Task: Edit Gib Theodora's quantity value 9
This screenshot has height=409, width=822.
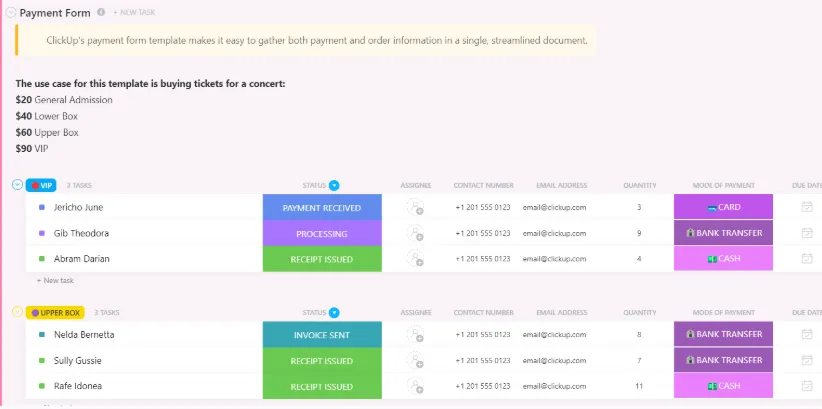Action: coord(639,233)
